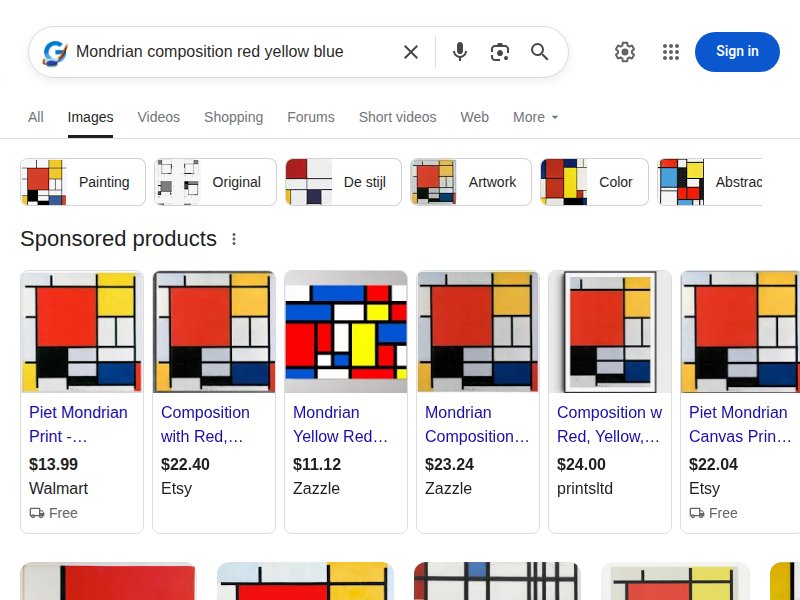The image size is (800, 600).
Task: Switch to the Shopping tab
Action: [x=233, y=117]
